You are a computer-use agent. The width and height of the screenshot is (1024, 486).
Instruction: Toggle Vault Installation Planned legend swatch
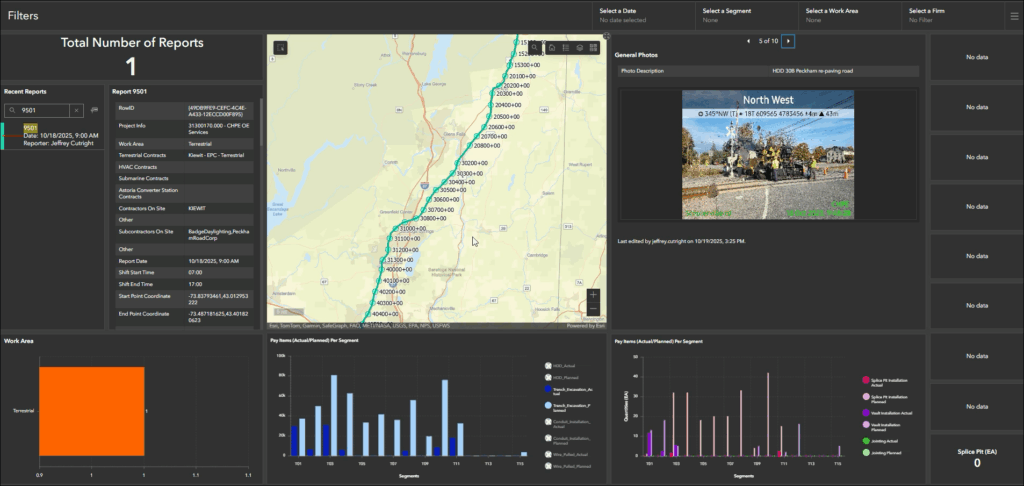point(866,425)
